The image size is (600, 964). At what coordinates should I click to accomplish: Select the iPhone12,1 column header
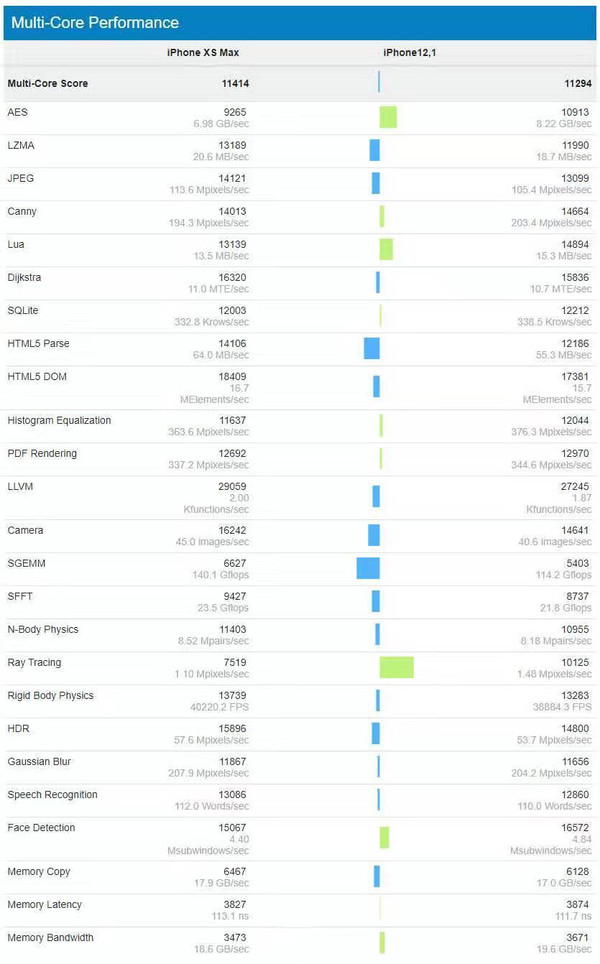[x=409, y=52]
